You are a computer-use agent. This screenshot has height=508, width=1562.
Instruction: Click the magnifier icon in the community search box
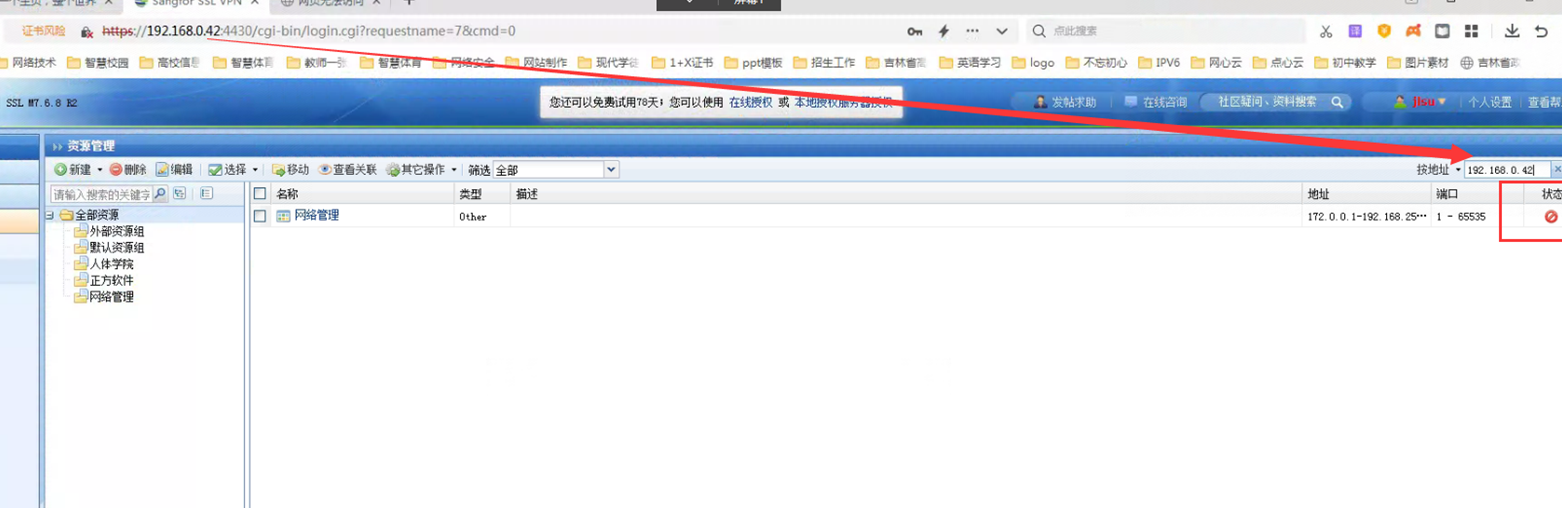[x=1335, y=102]
